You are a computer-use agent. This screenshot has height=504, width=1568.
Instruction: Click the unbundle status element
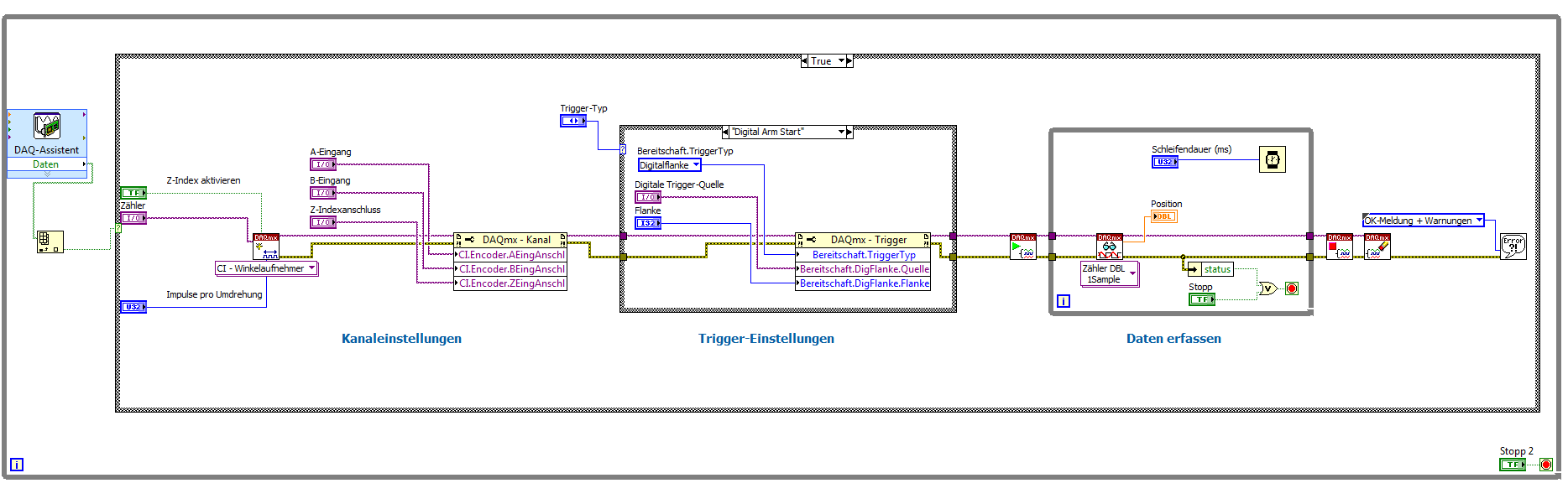point(1209,269)
